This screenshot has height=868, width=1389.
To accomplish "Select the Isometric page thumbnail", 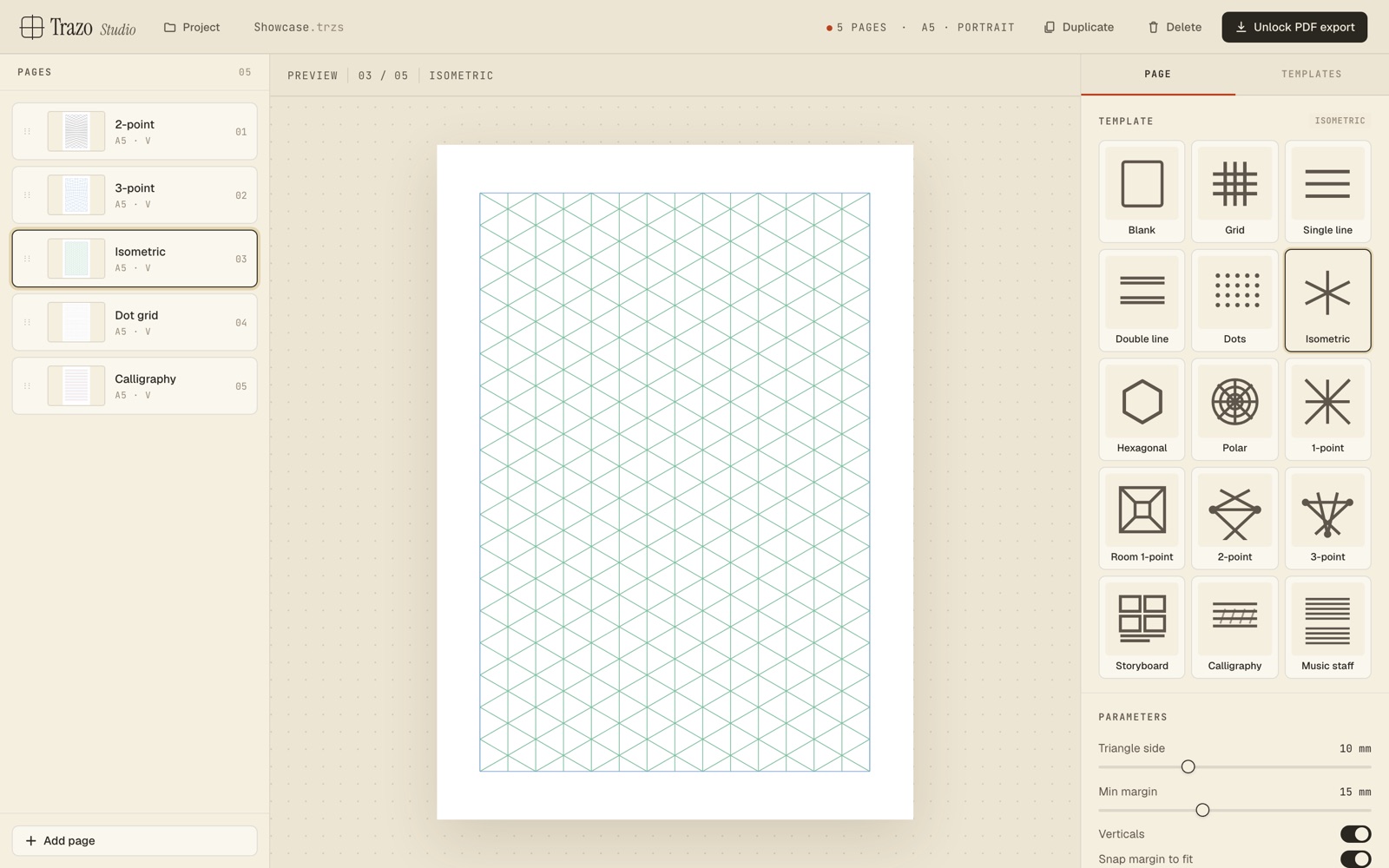I will [76, 259].
